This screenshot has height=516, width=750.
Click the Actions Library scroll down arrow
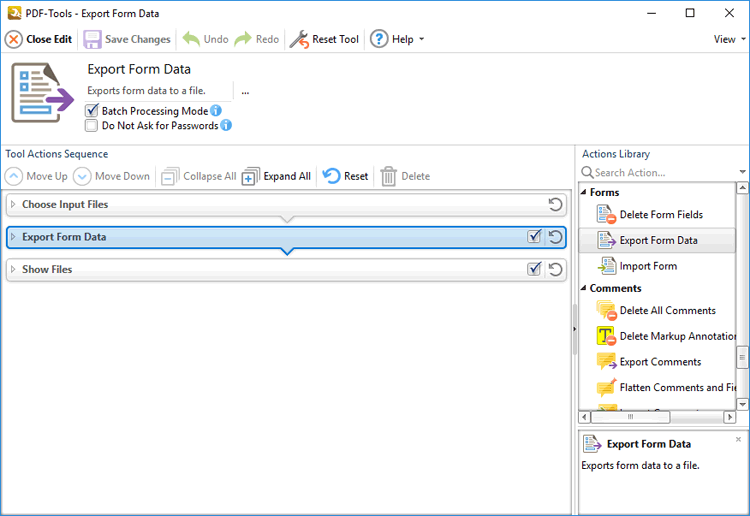[x=742, y=405]
